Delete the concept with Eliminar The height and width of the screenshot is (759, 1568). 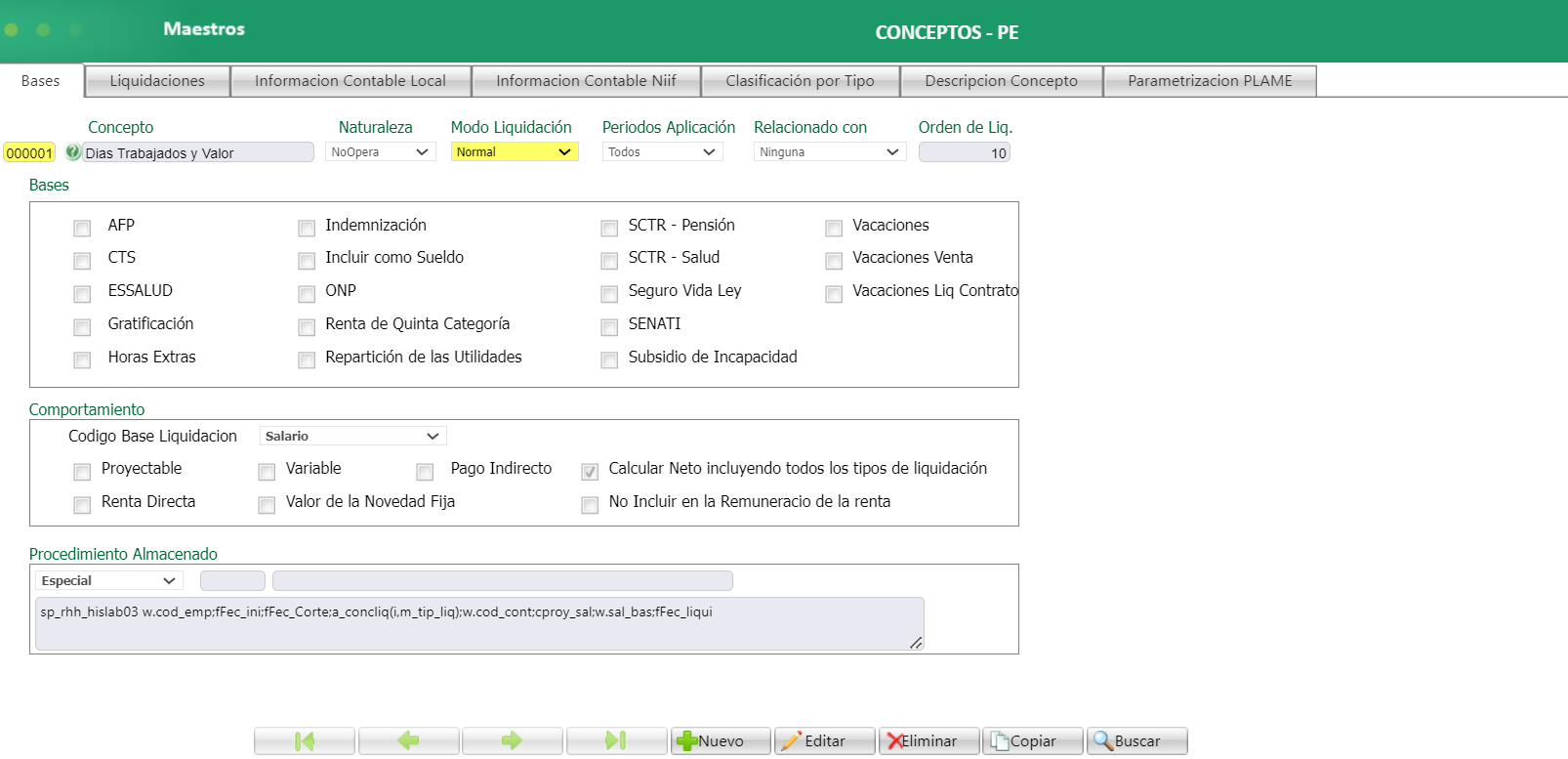(928, 741)
